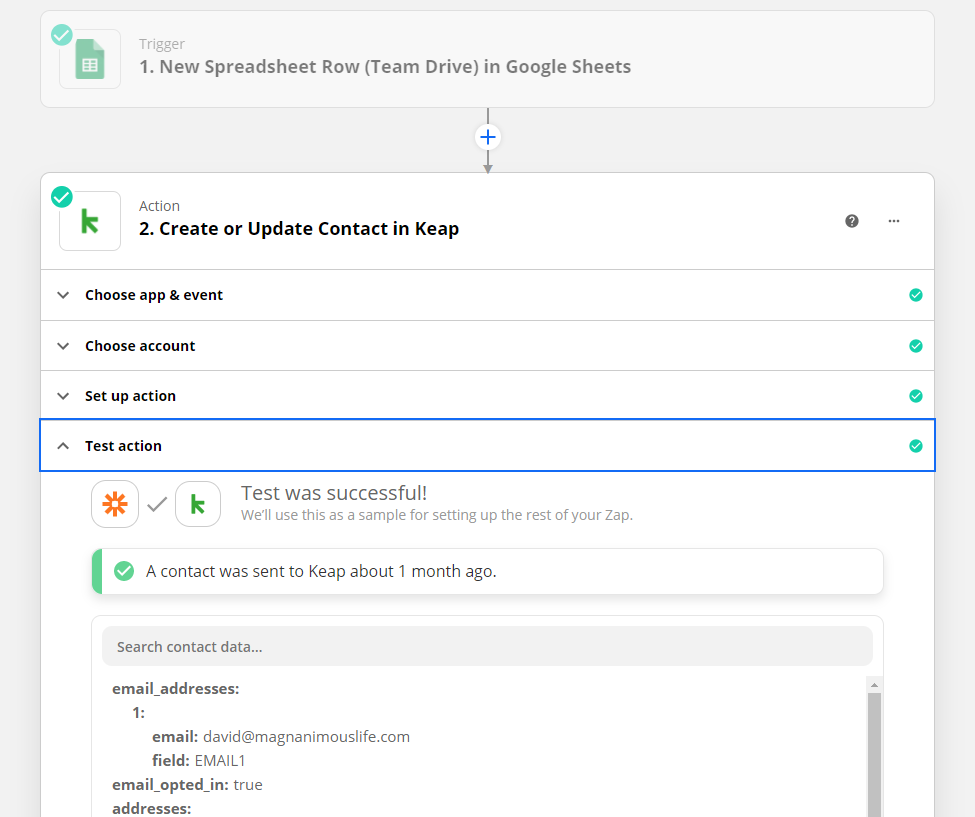
Task: Select the david@magnanimouslife.com email value
Action: (x=306, y=736)
